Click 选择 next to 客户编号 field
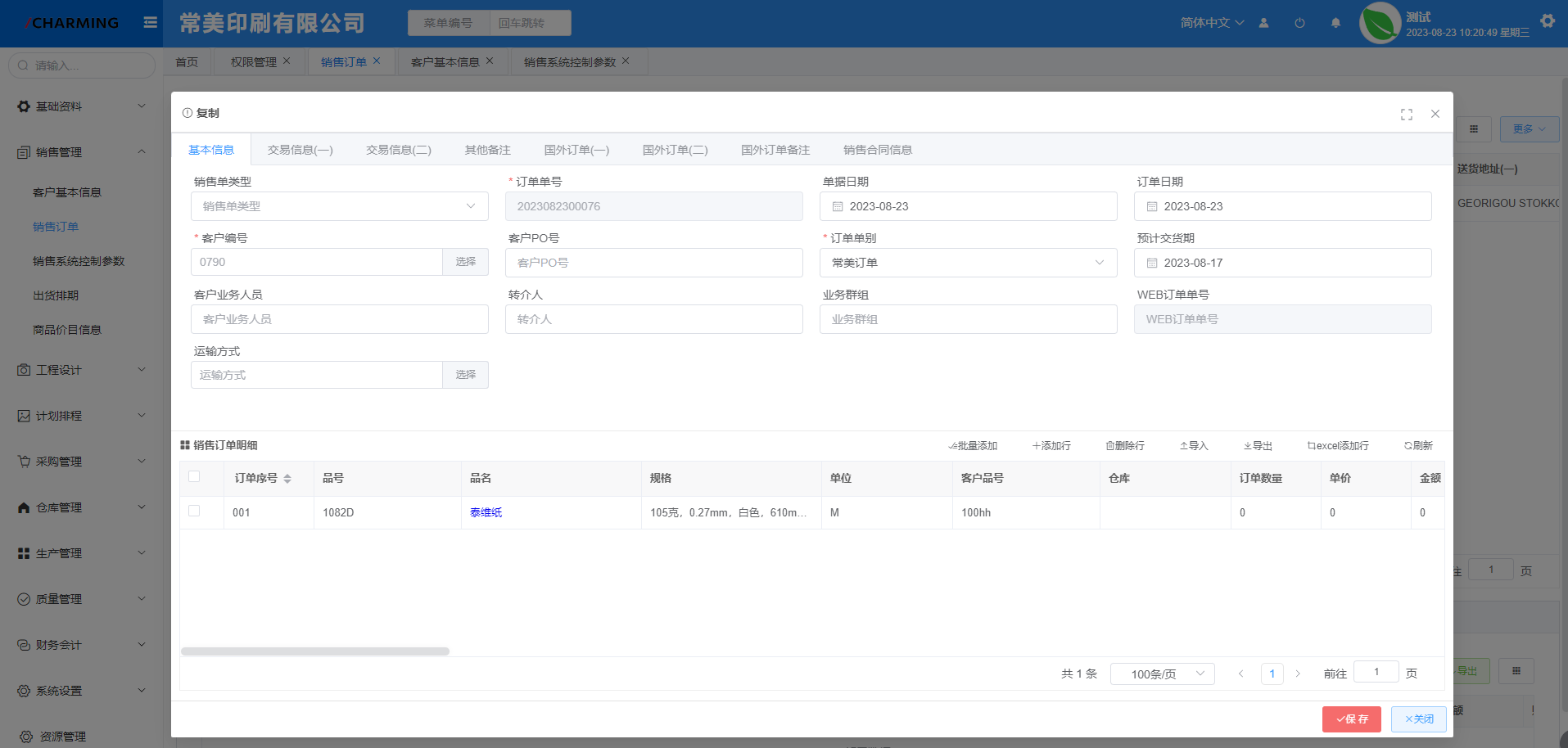Image resolution: width=1568 pixels, height=748 pixels. (466, 262)
